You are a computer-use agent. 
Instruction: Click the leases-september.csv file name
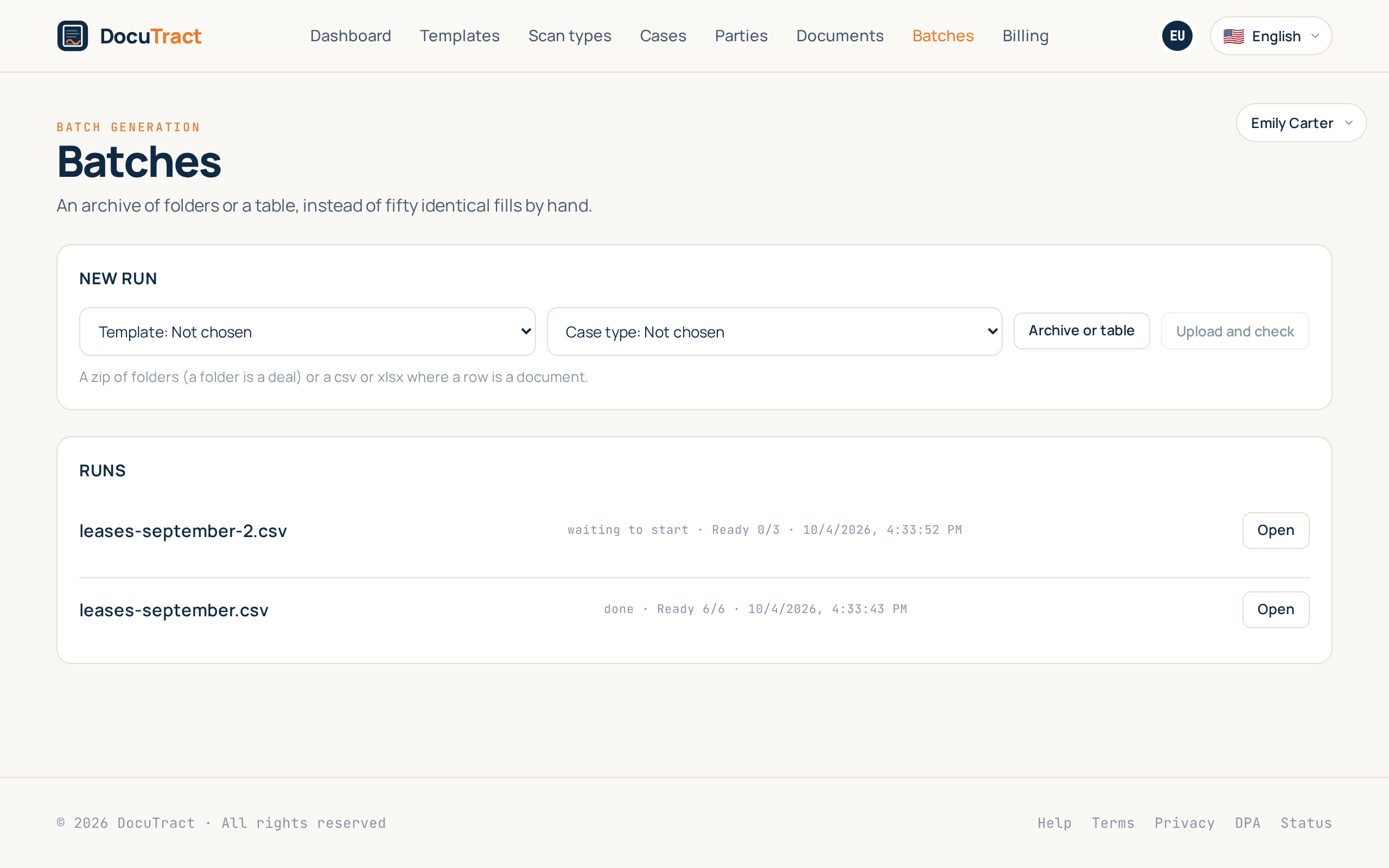[x=174, y=610]
